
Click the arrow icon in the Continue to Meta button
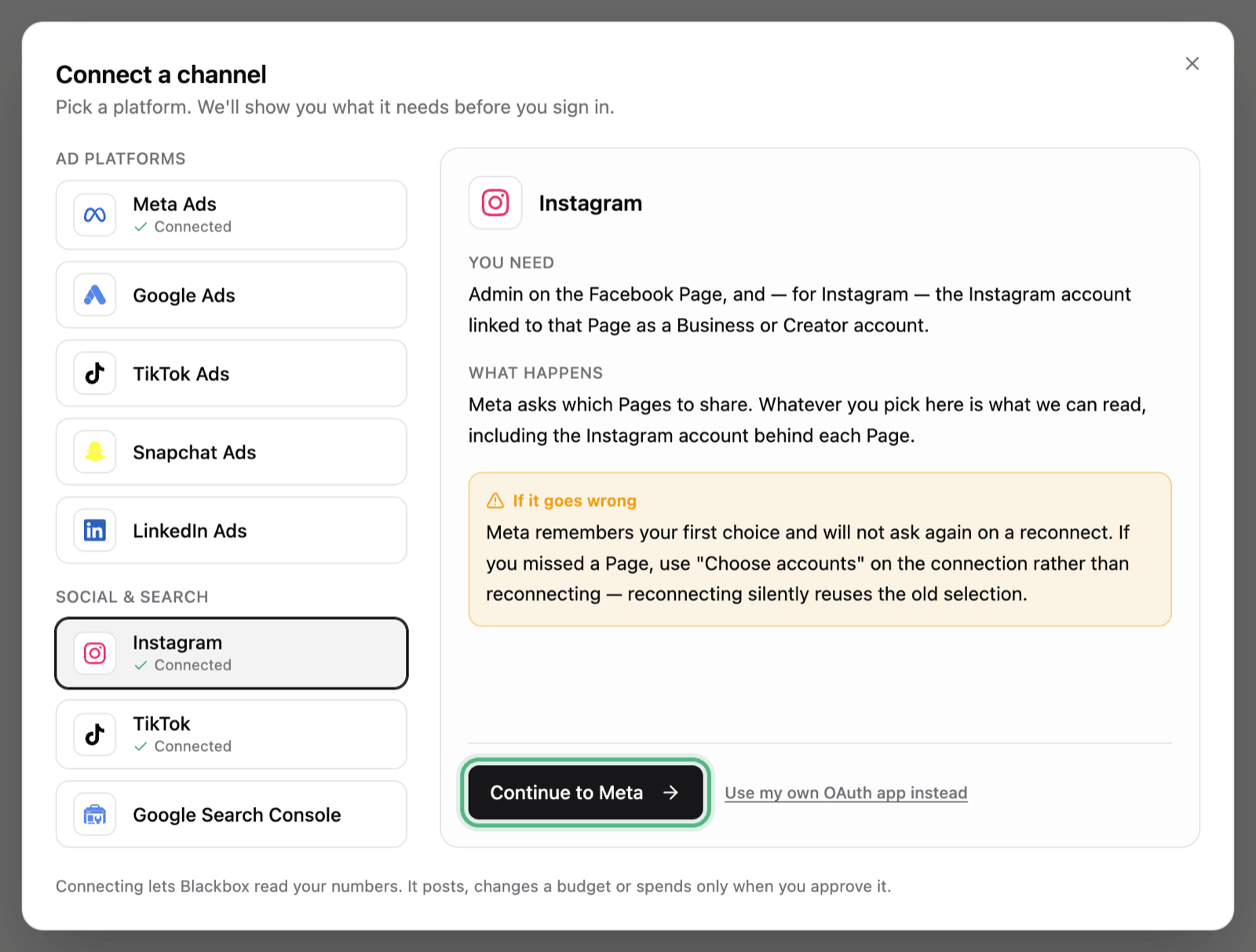670,793
